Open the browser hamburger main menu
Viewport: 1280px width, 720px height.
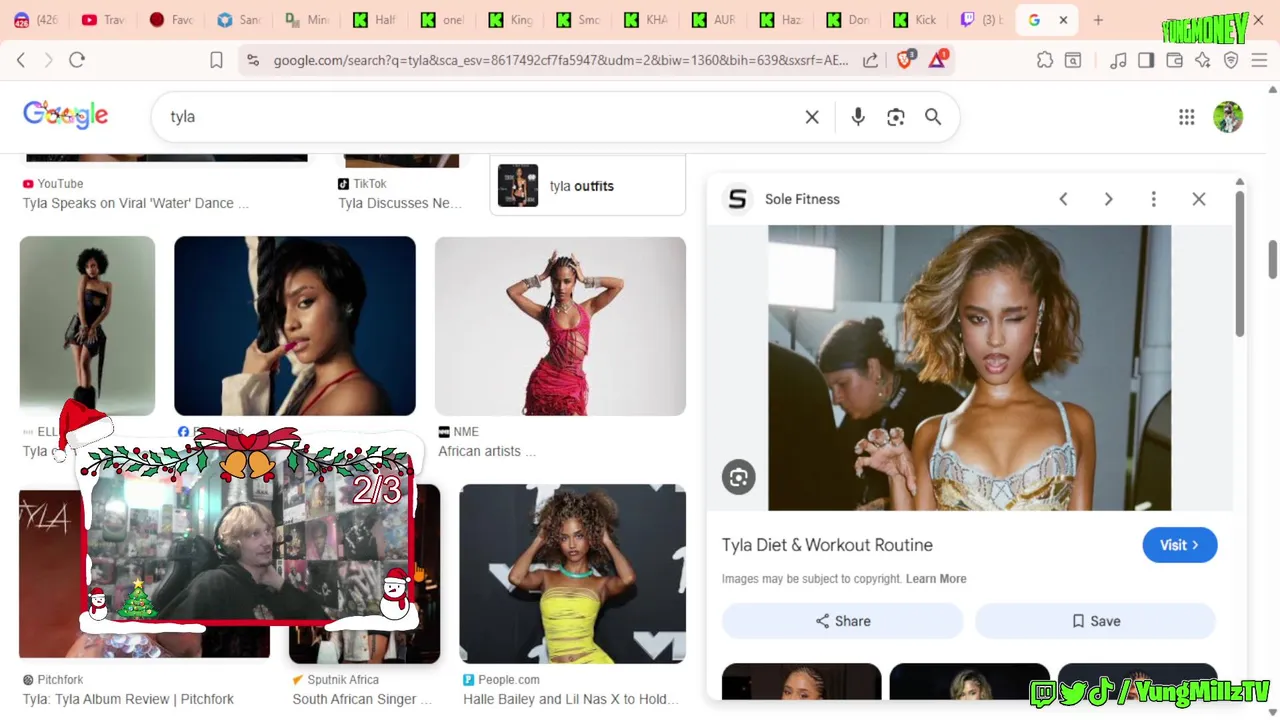click(x=1259, y=60)
